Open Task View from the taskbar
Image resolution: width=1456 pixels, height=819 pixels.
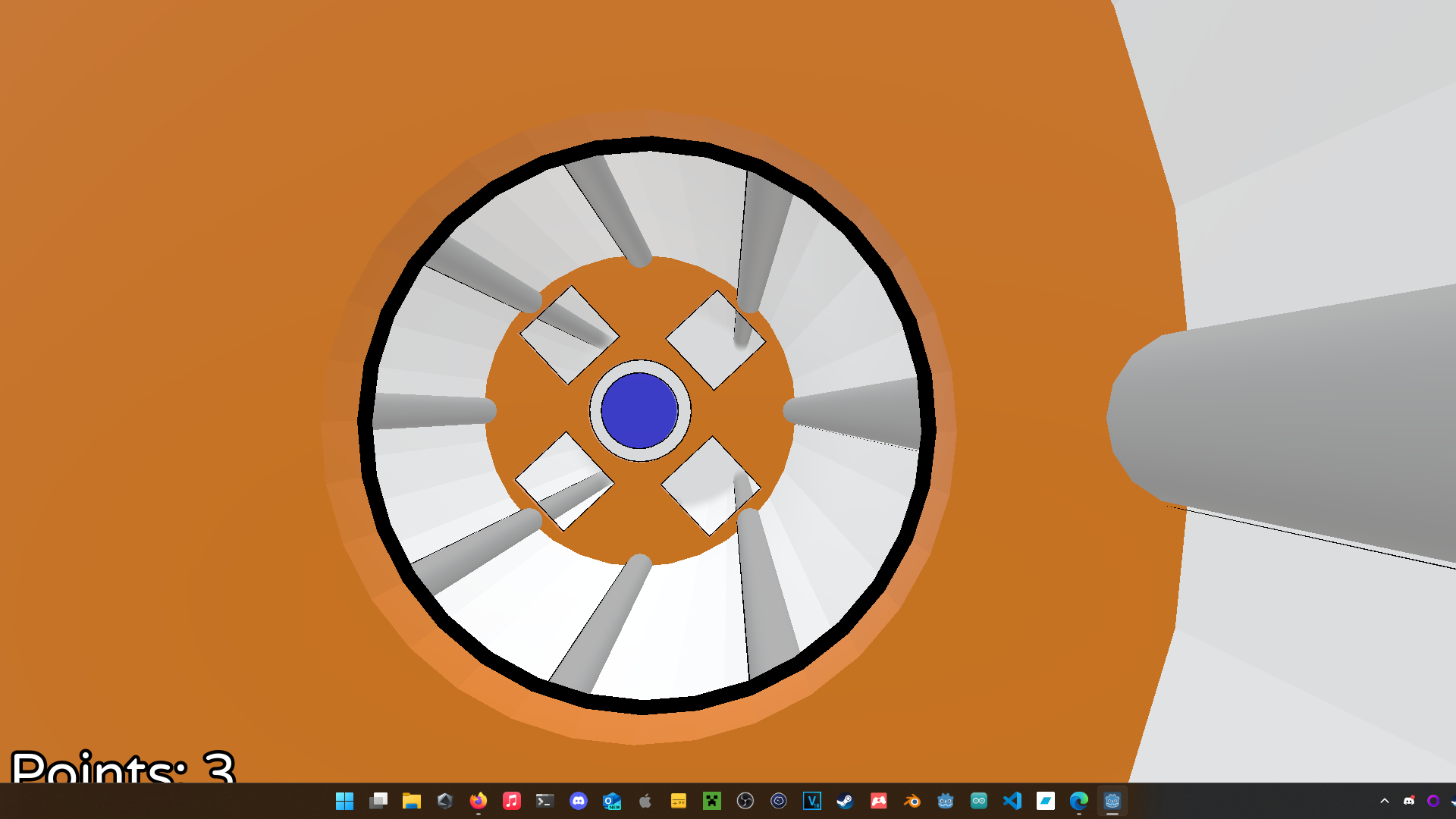tap(378, 801)
